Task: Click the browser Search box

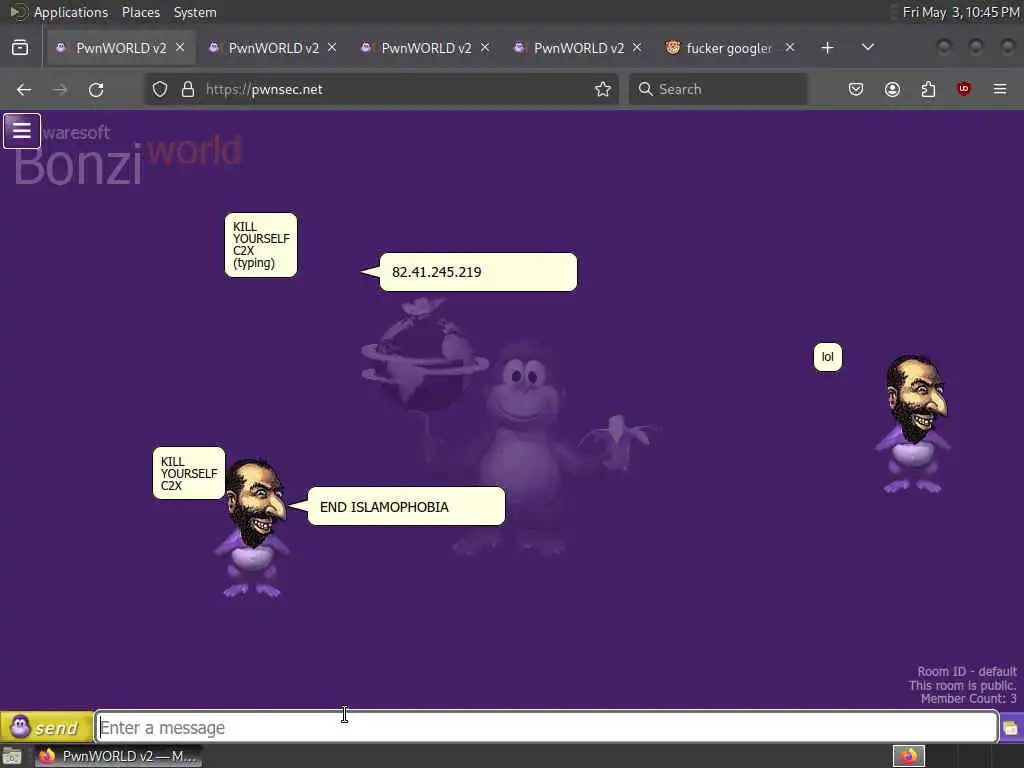Action: (718, 89)
